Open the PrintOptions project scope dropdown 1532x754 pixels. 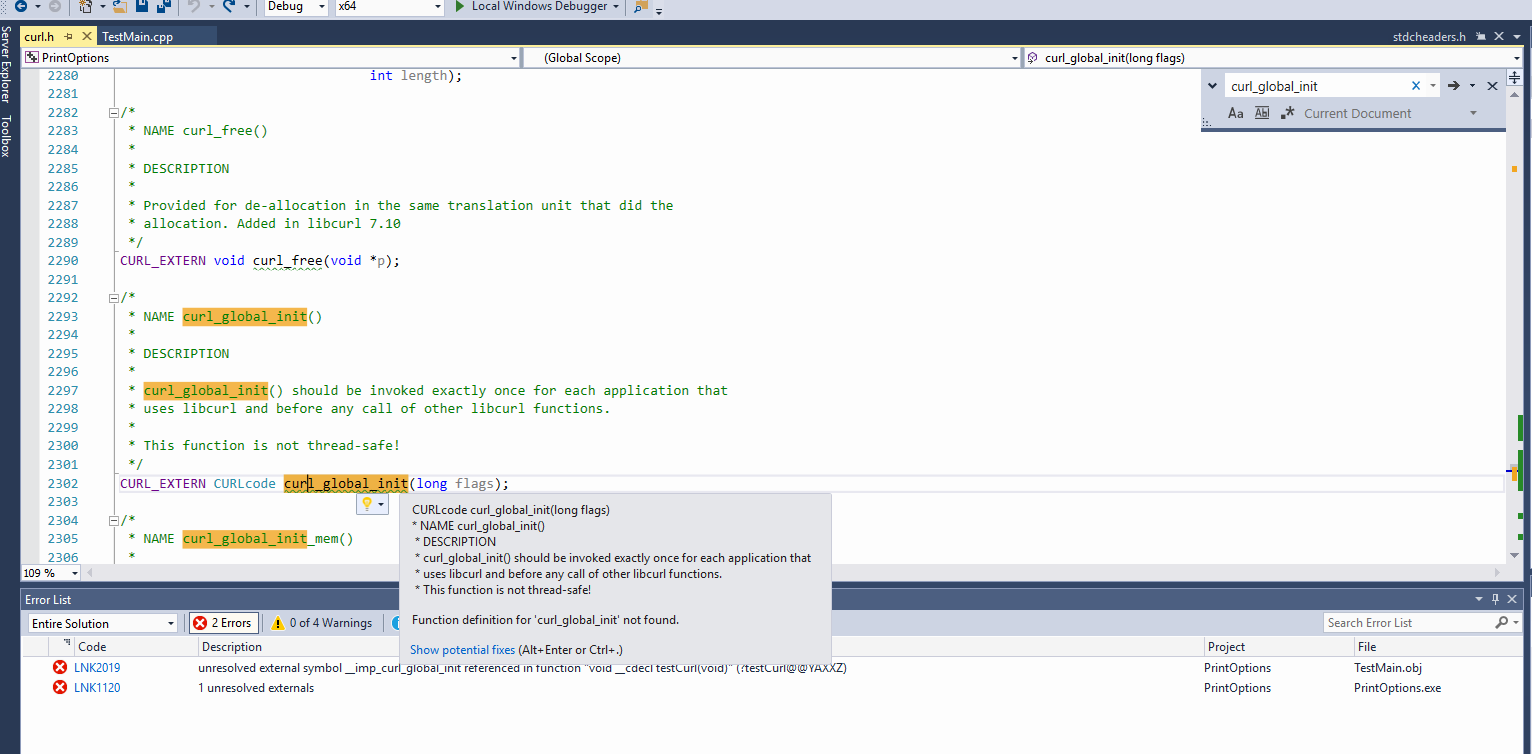[270, 58]
